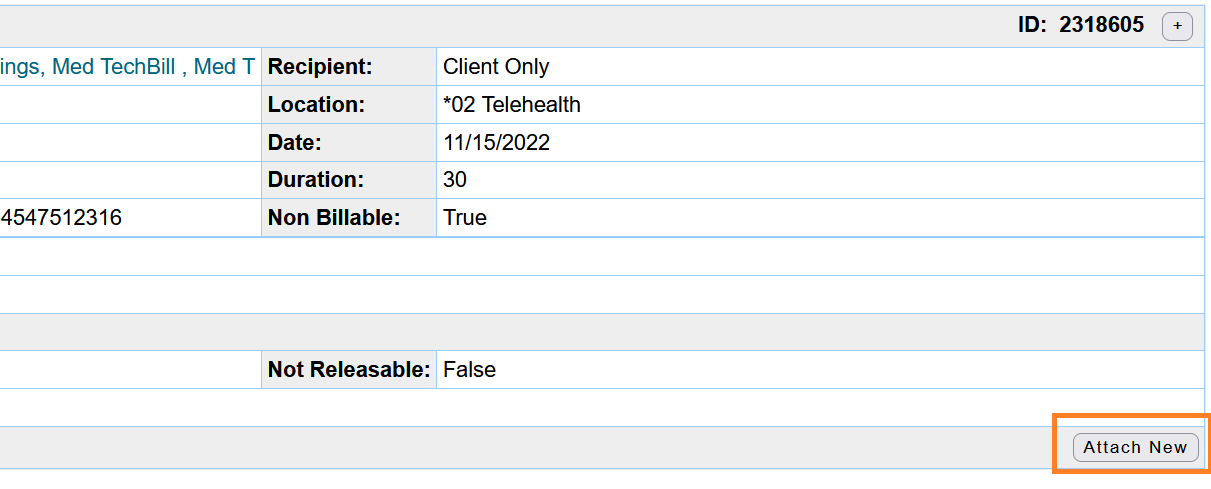
Task: Select the Location field label
Action: point(316,105)
